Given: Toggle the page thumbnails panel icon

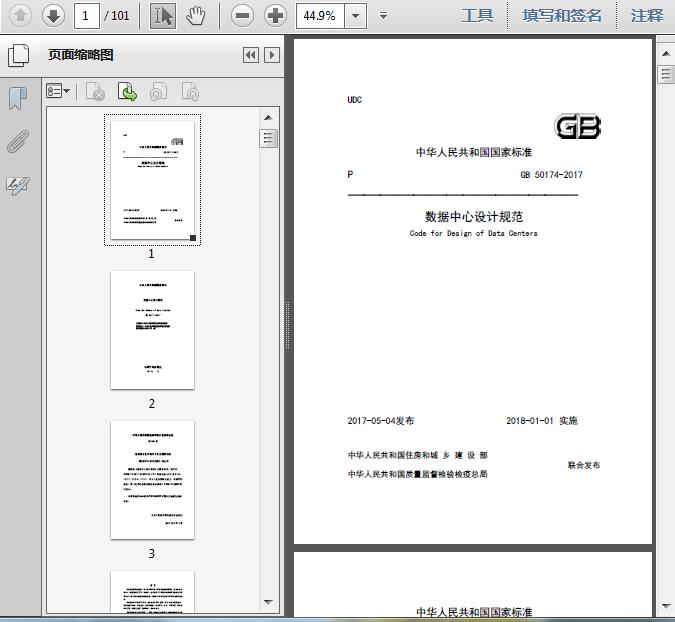Looking at the screenshot, I should click(x=19, y=55).
